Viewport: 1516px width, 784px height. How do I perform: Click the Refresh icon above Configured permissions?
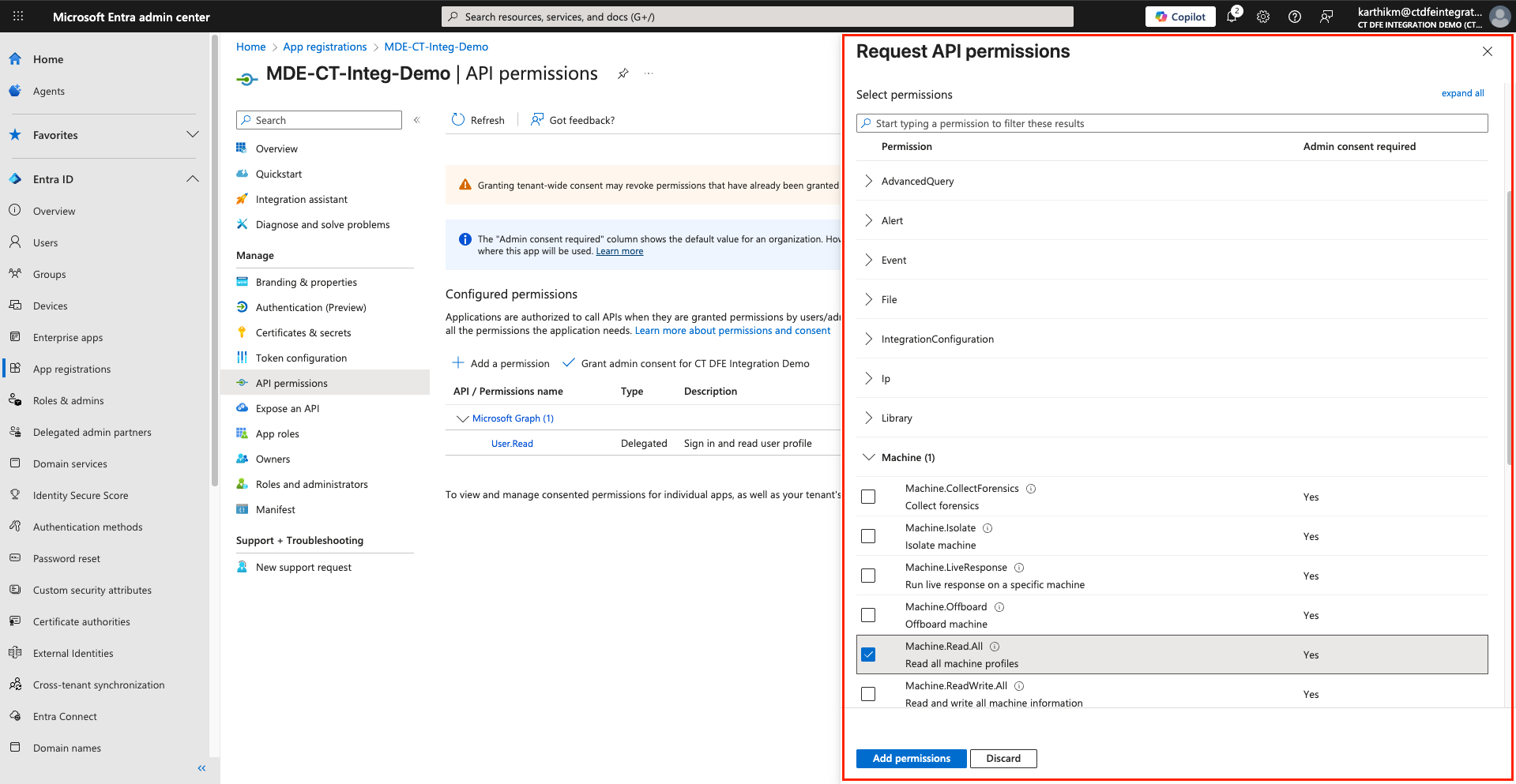pos(458,119)
